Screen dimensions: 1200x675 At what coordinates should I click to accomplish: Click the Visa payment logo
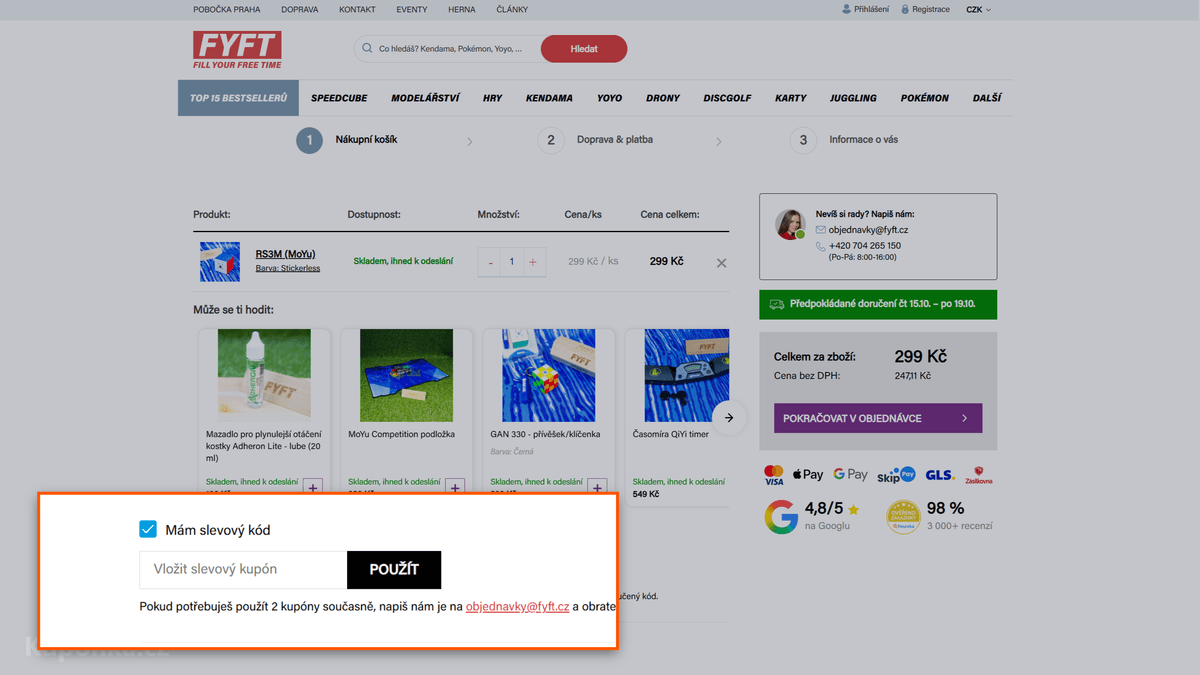coord(774,475)
